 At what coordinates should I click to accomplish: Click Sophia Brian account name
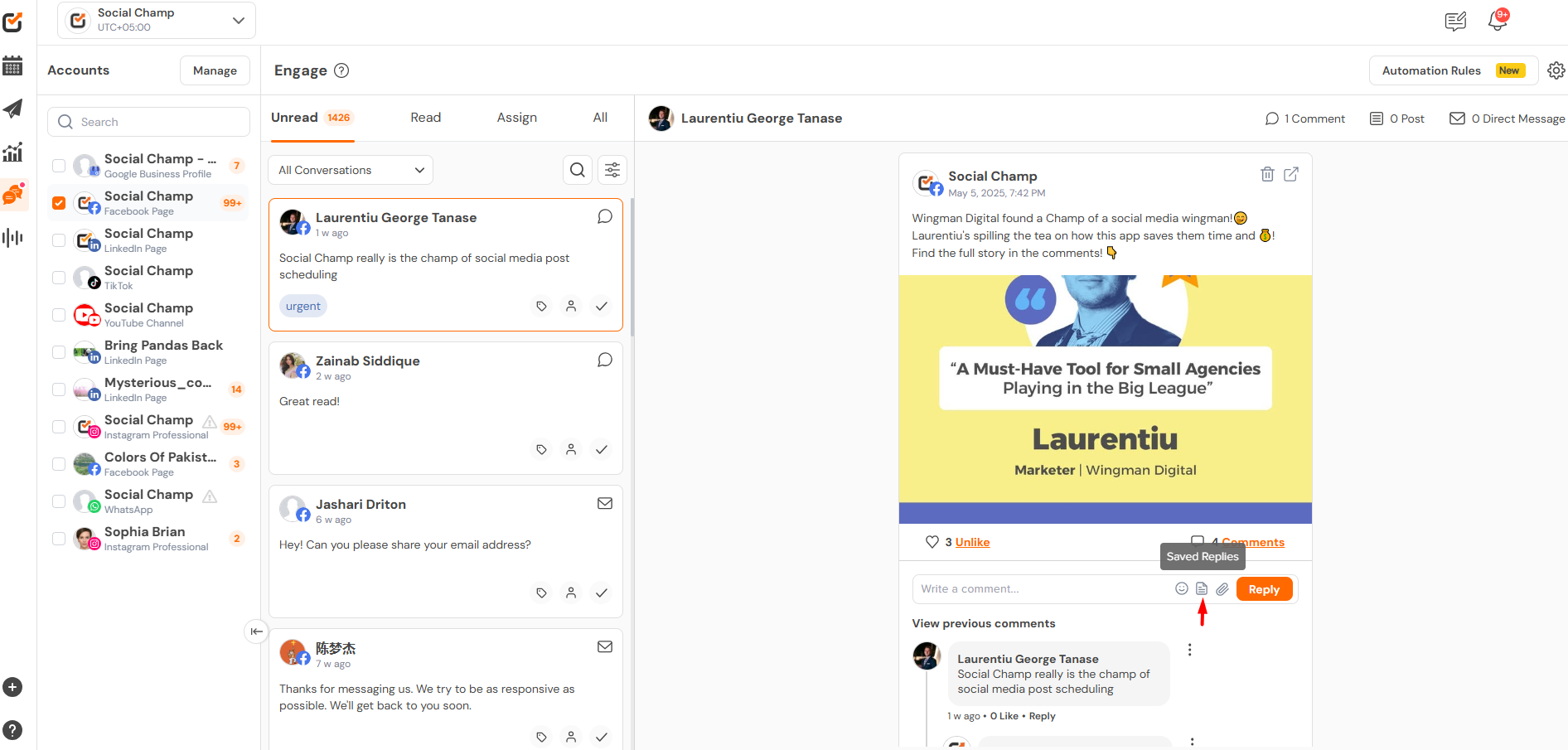(x=145, y=531)
